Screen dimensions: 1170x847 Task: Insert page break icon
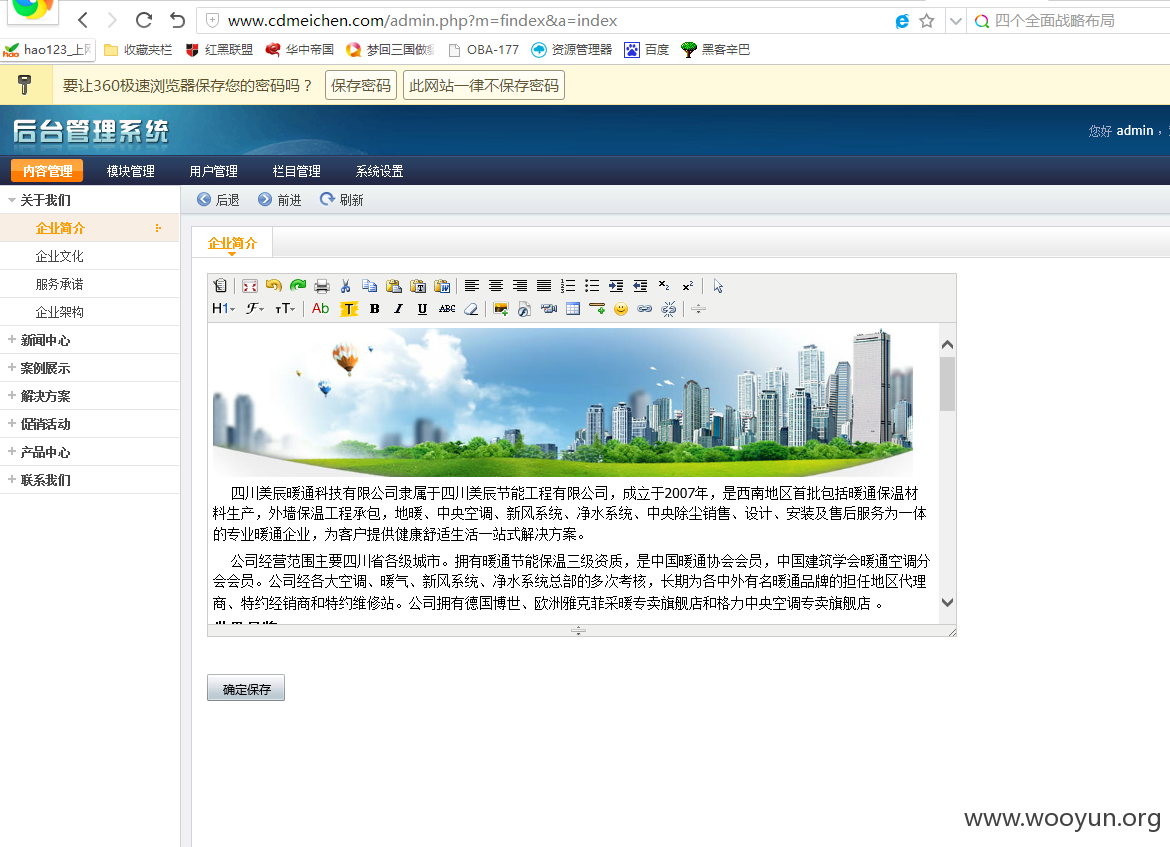[698, 309]
